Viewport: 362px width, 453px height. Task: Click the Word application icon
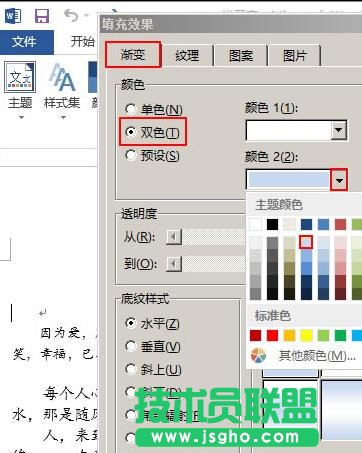click(13, 15)
